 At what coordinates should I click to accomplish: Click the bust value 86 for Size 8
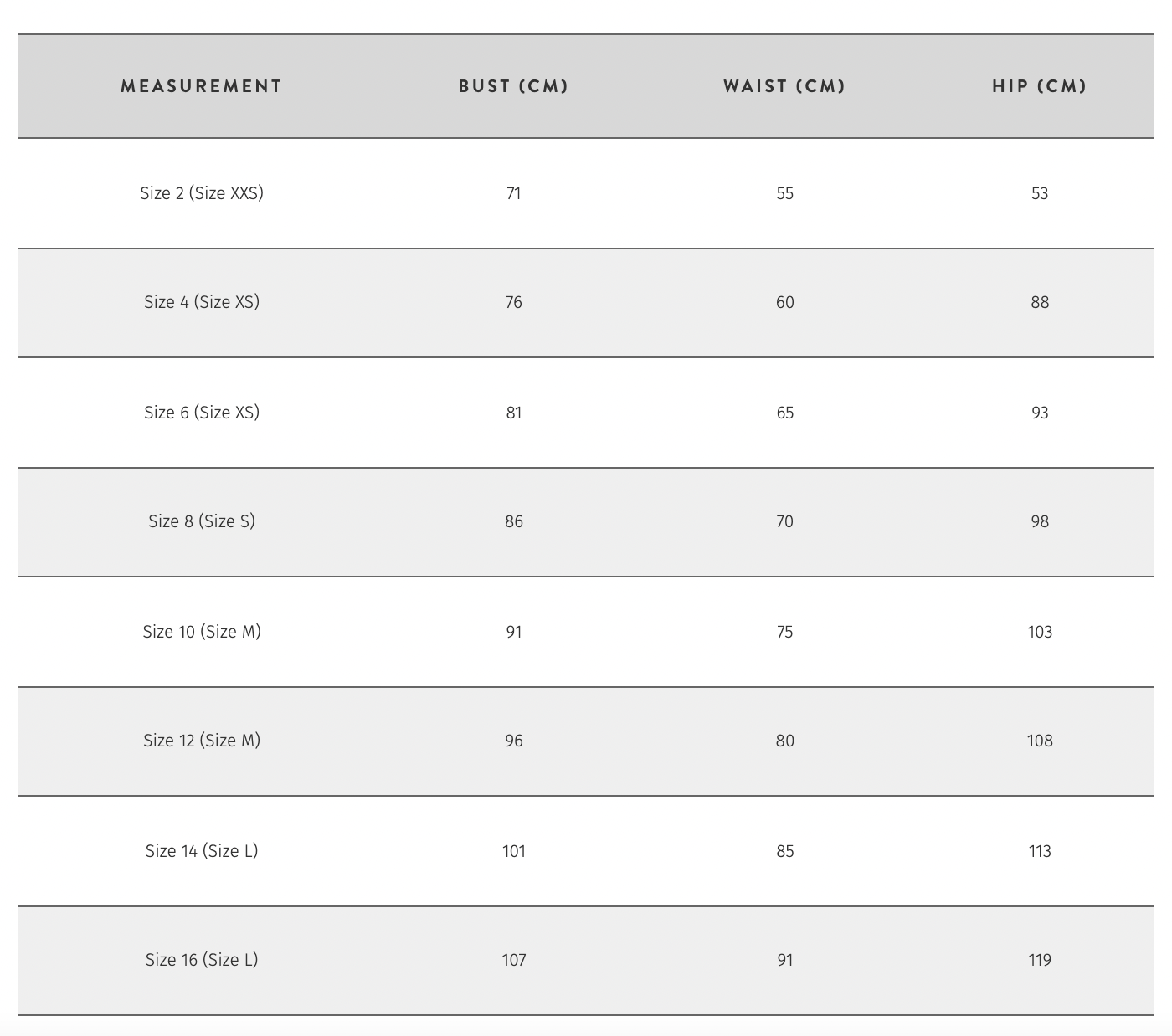tap(513, 522)
